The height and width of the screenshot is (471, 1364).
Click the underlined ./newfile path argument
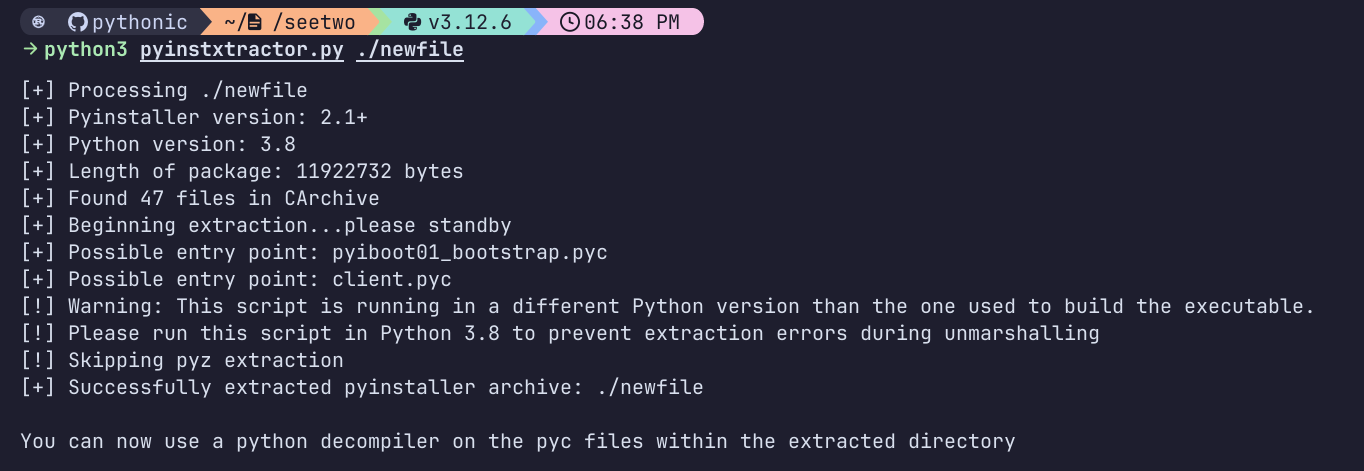(410, 49)
